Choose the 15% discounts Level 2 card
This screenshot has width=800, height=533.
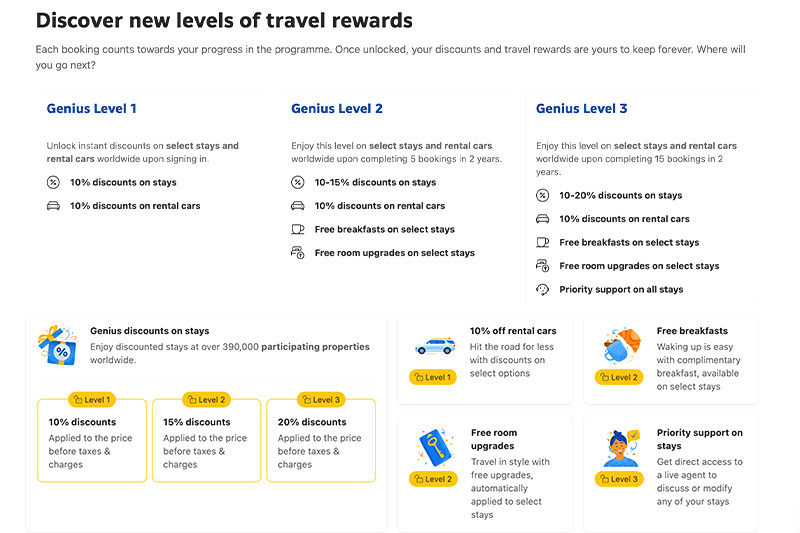[207, 441]
